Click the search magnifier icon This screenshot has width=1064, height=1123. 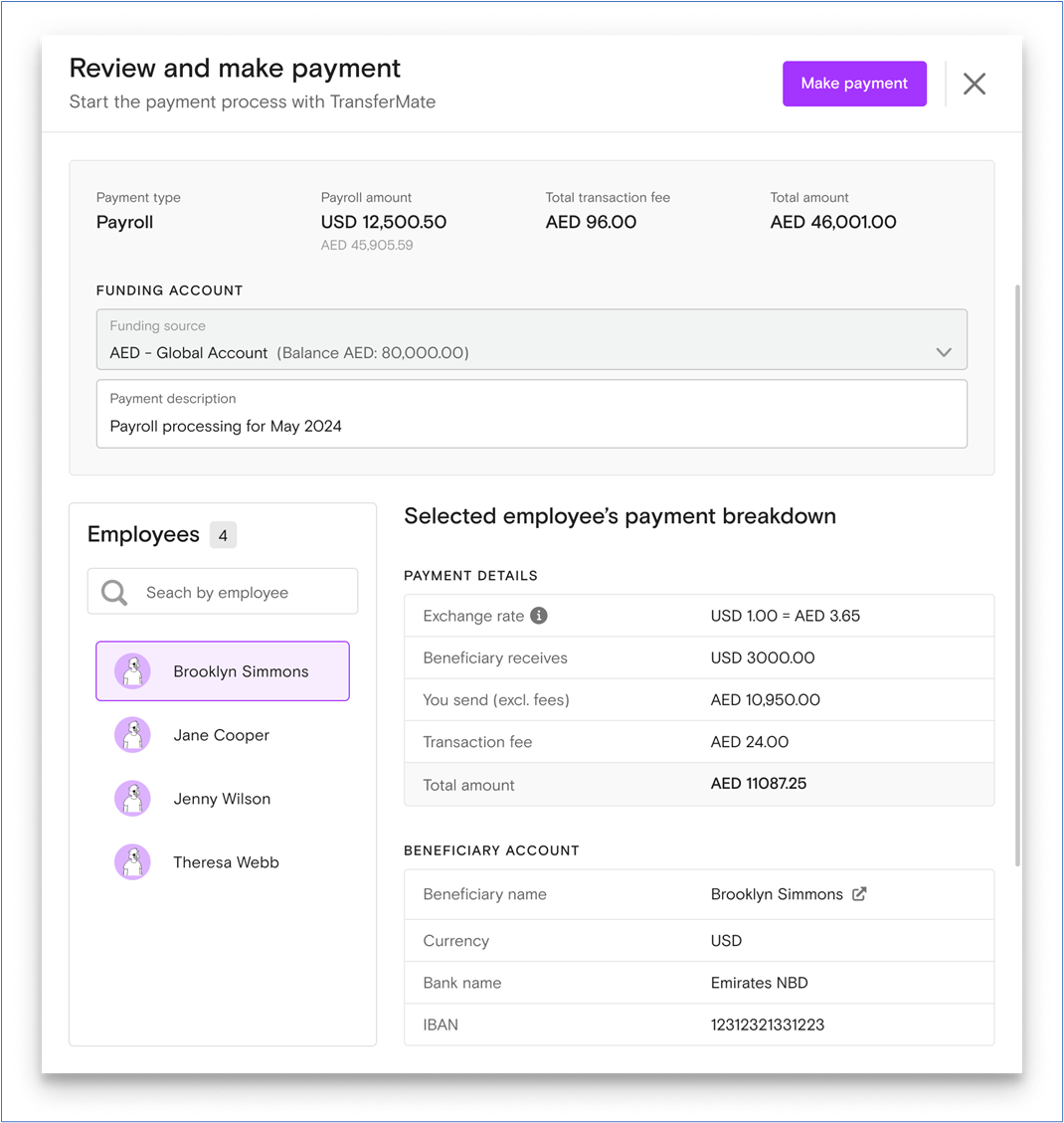coord(114,593)
